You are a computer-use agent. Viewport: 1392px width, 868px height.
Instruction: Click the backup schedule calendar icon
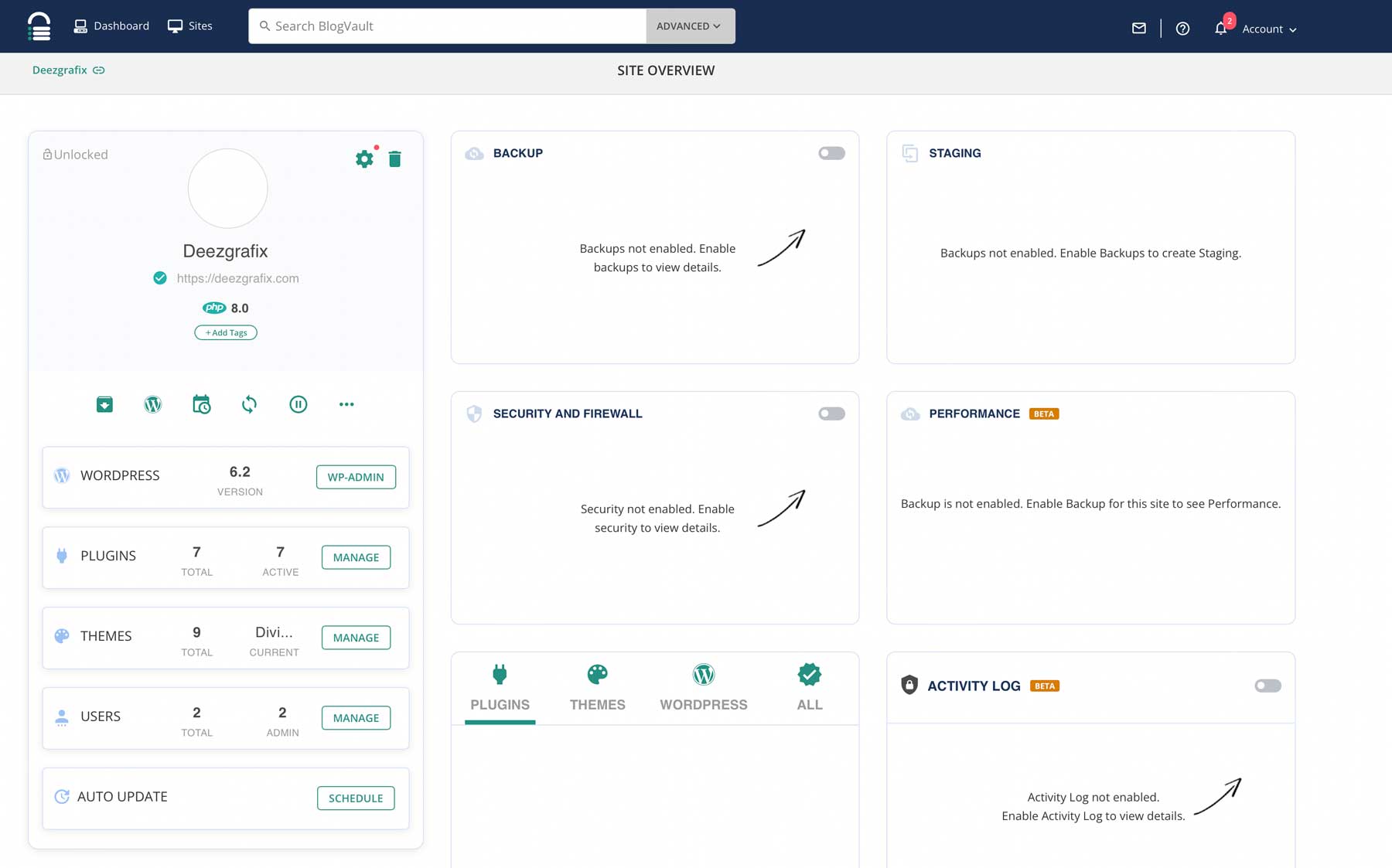click(201, 403)
